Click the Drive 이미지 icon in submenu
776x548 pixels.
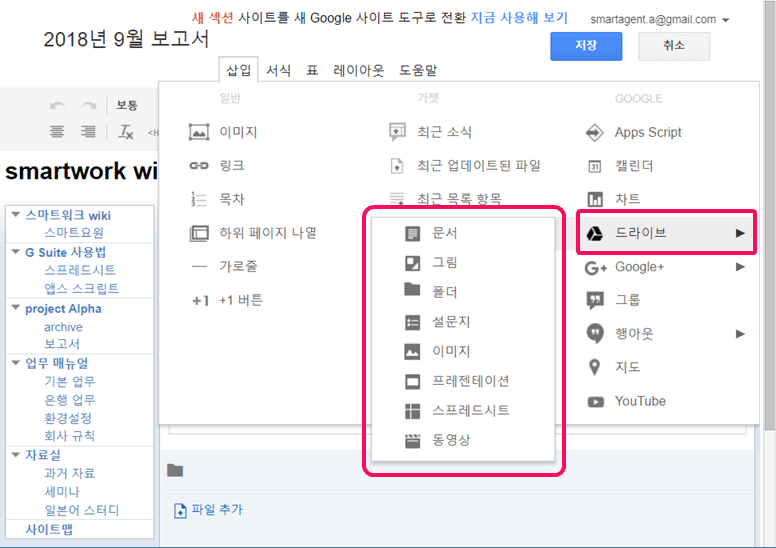click(x=412, y=351)
